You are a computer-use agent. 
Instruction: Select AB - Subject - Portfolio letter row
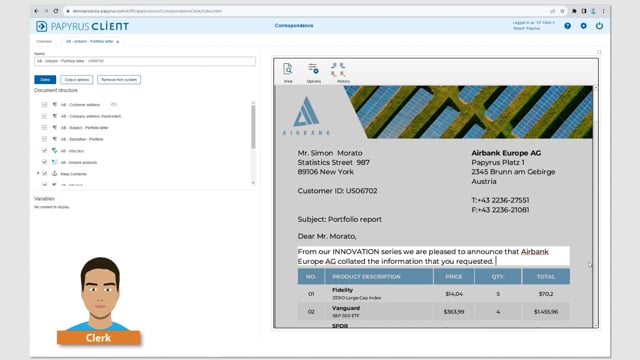(x=84, y=127)
